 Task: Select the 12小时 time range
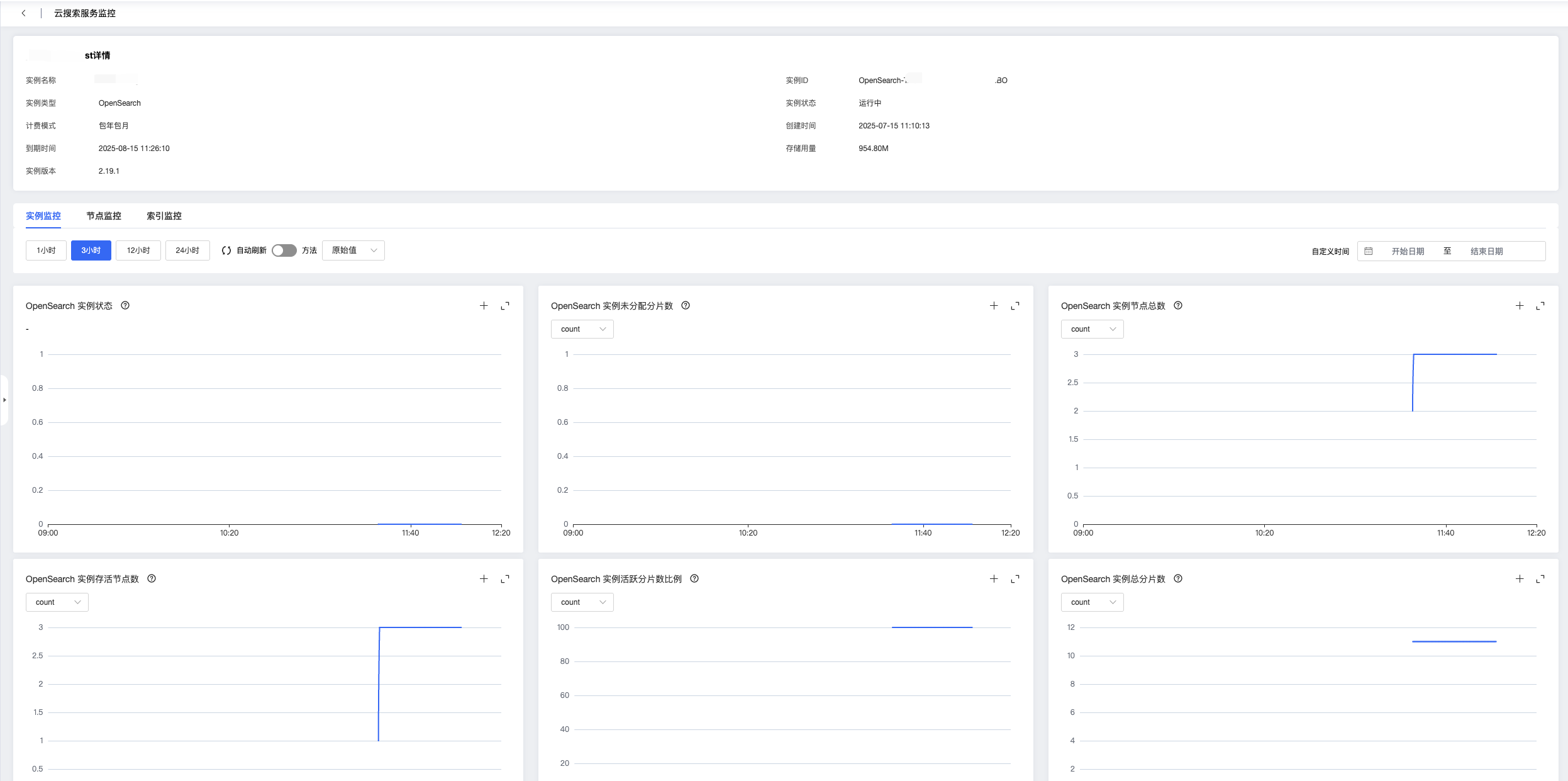click(138, 250)
